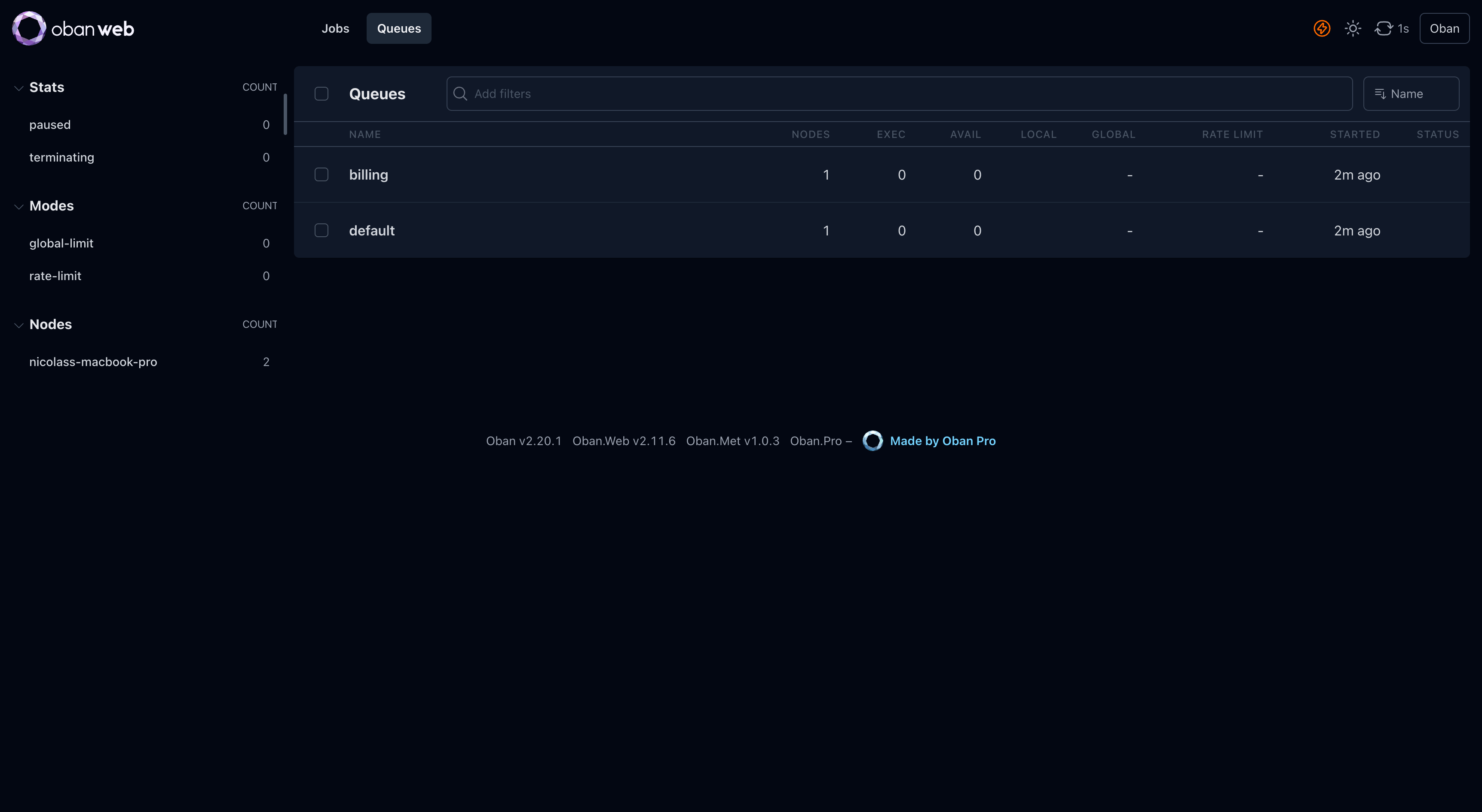Viewport: 1482px width, 812px height.
Task: Click the sort direction icon beside Name
Action: (x=1380, y=93)
